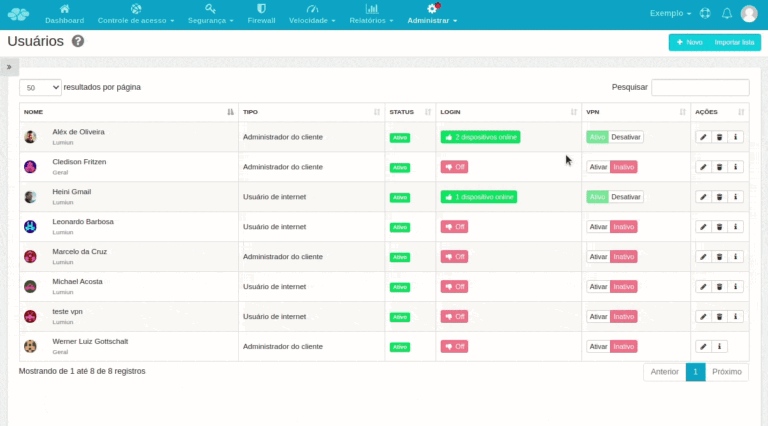Expand the Exemplo account dropdown
This screenshot has width=768, height=426.
click(x=670, y=14)
